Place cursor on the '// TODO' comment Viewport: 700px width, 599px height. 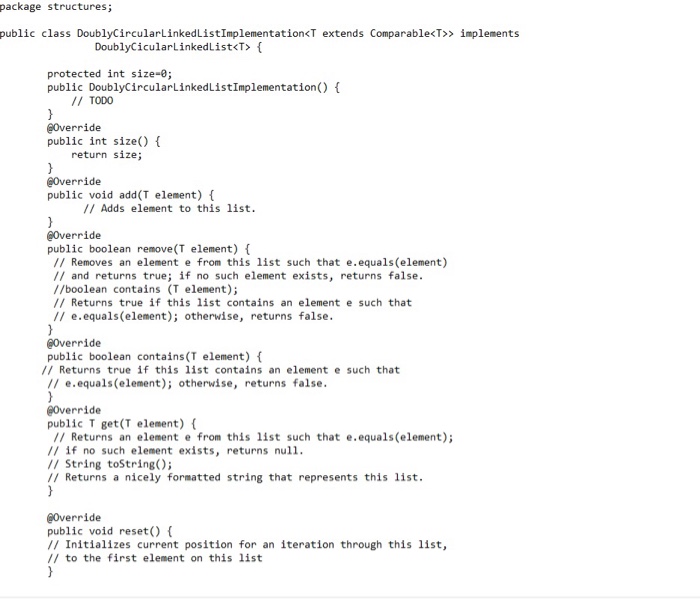click(x=92, y=101)
